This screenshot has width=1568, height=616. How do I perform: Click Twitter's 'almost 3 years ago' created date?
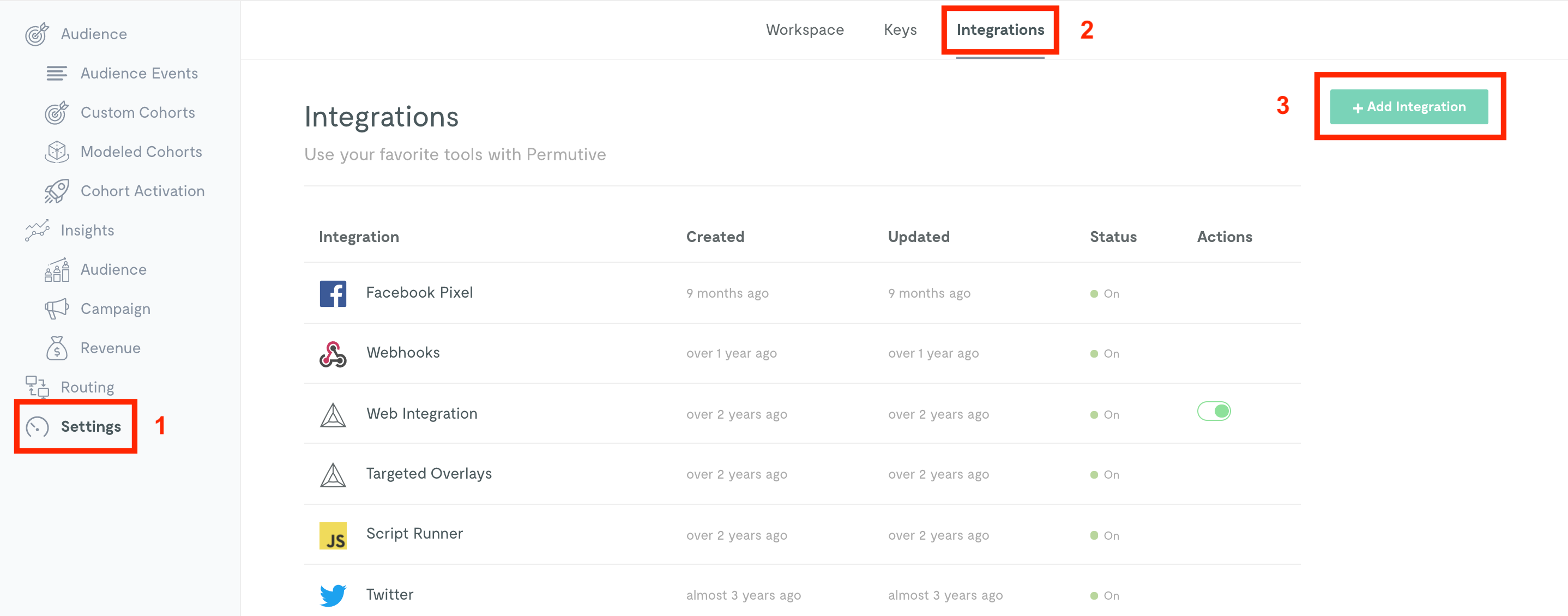tap(743, 596)
